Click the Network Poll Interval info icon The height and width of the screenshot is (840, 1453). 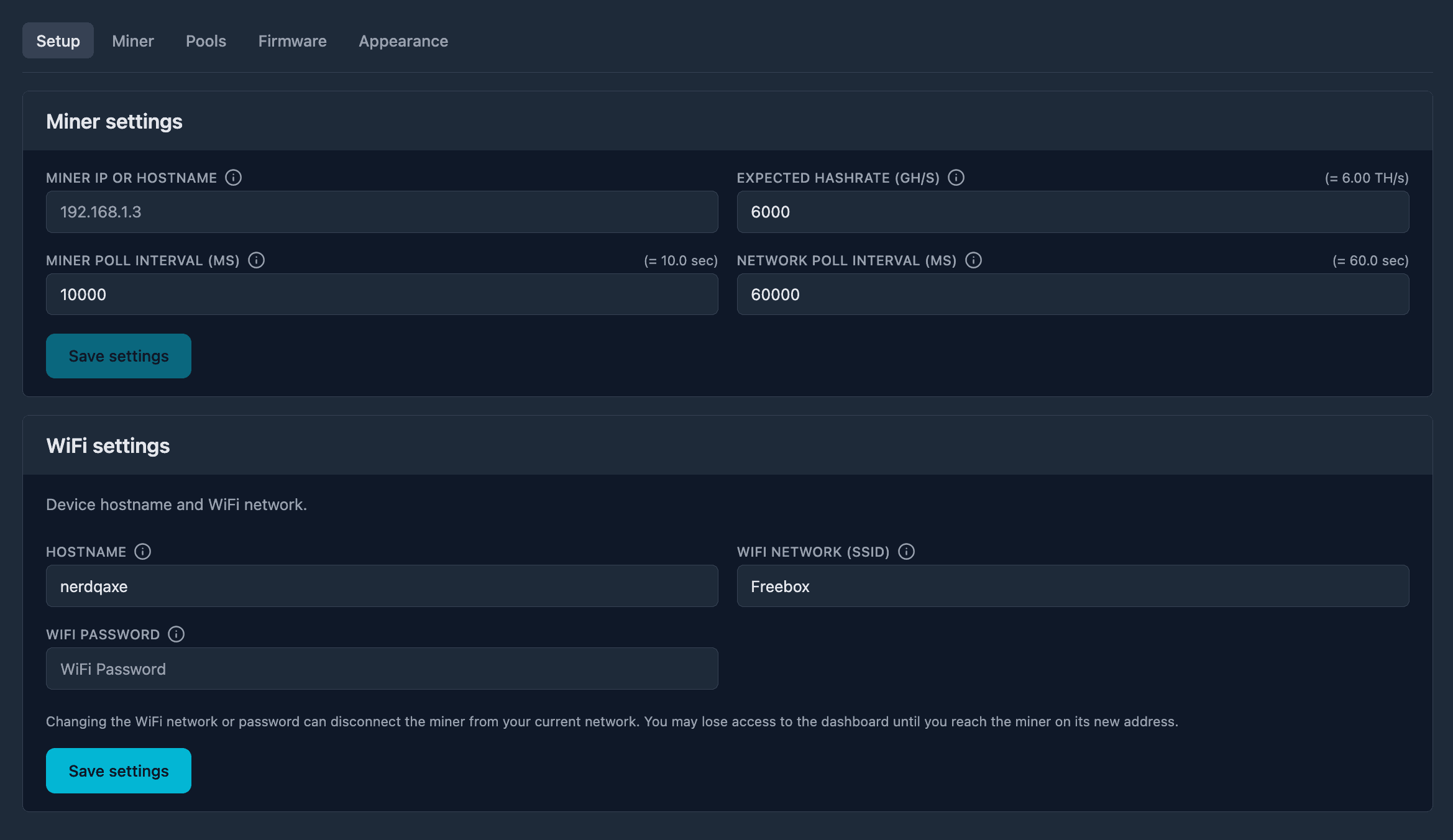pyautogui.click(x=973, y=260)
